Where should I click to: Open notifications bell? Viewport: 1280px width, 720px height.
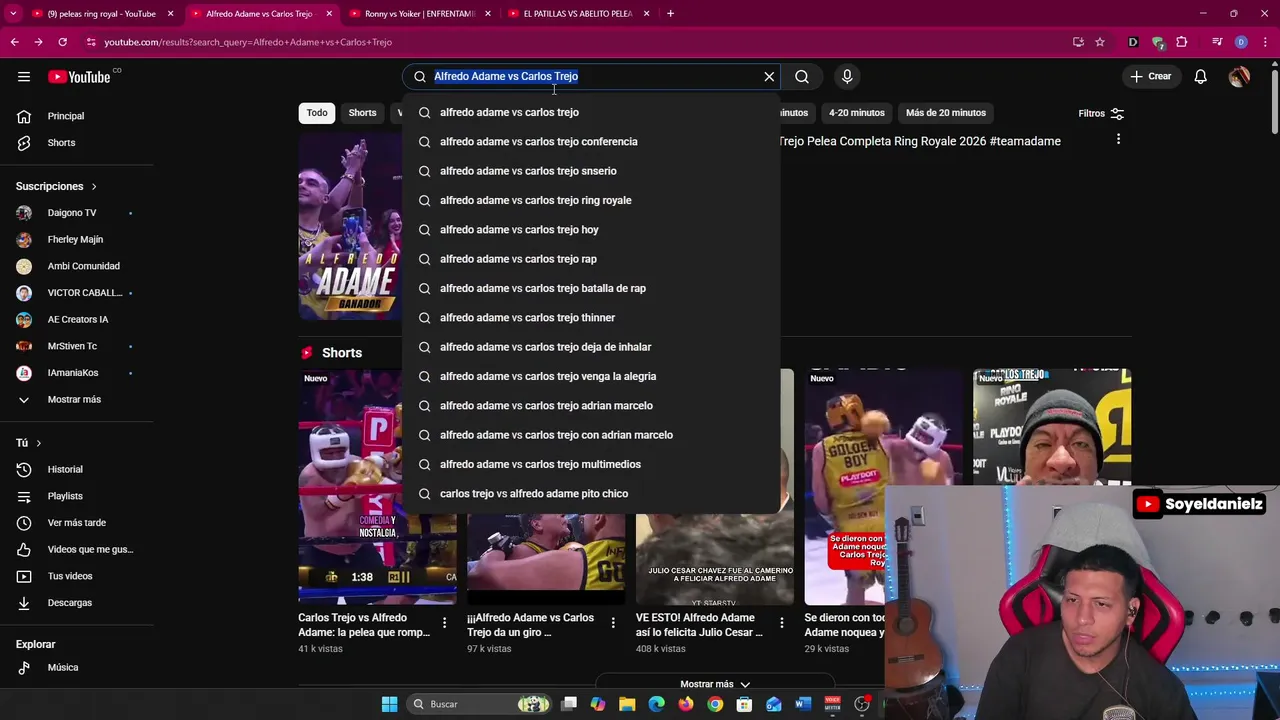click(1200, 76)
